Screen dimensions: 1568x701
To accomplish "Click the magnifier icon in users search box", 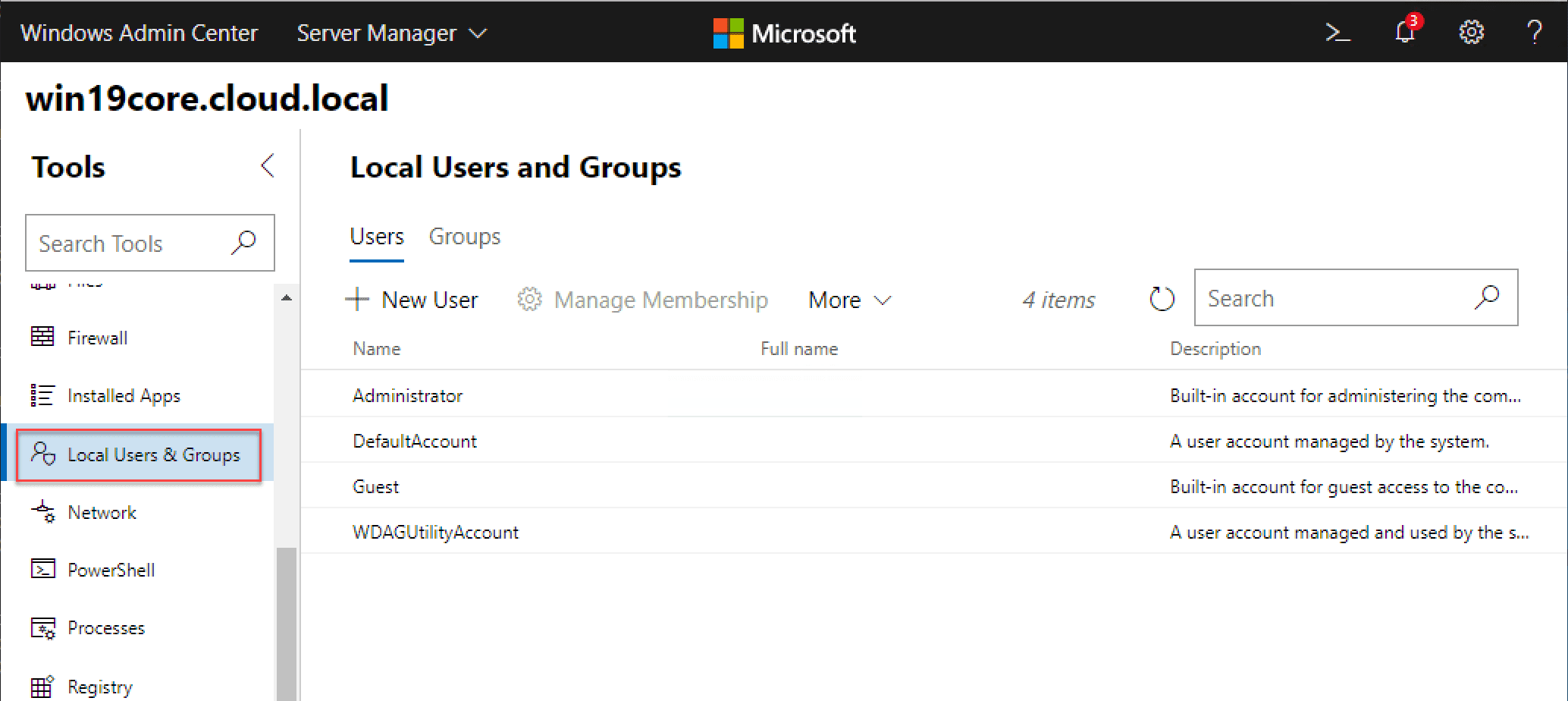I will coord(1487,297).
